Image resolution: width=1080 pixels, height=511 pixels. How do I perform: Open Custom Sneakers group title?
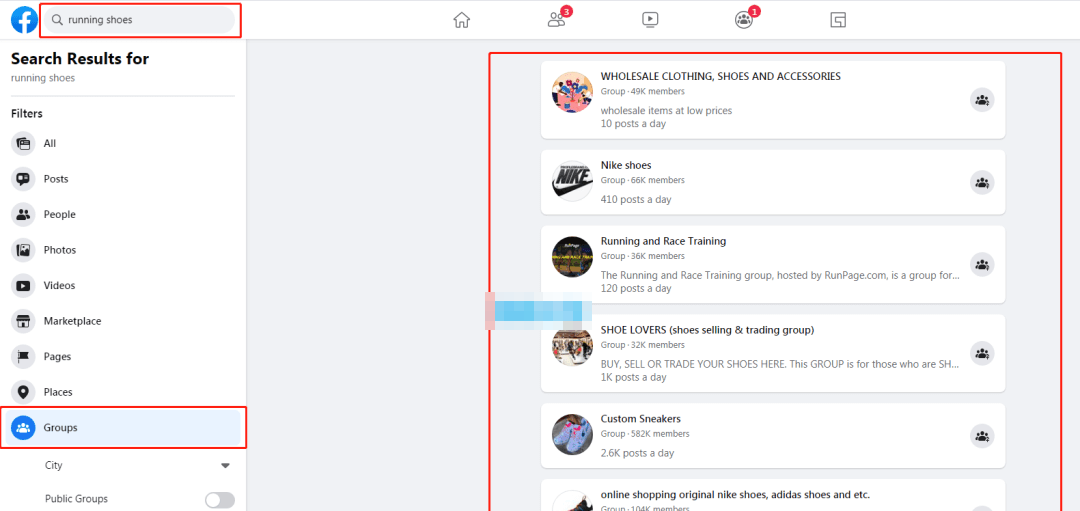pyautogui.click(x=641, y=419)
